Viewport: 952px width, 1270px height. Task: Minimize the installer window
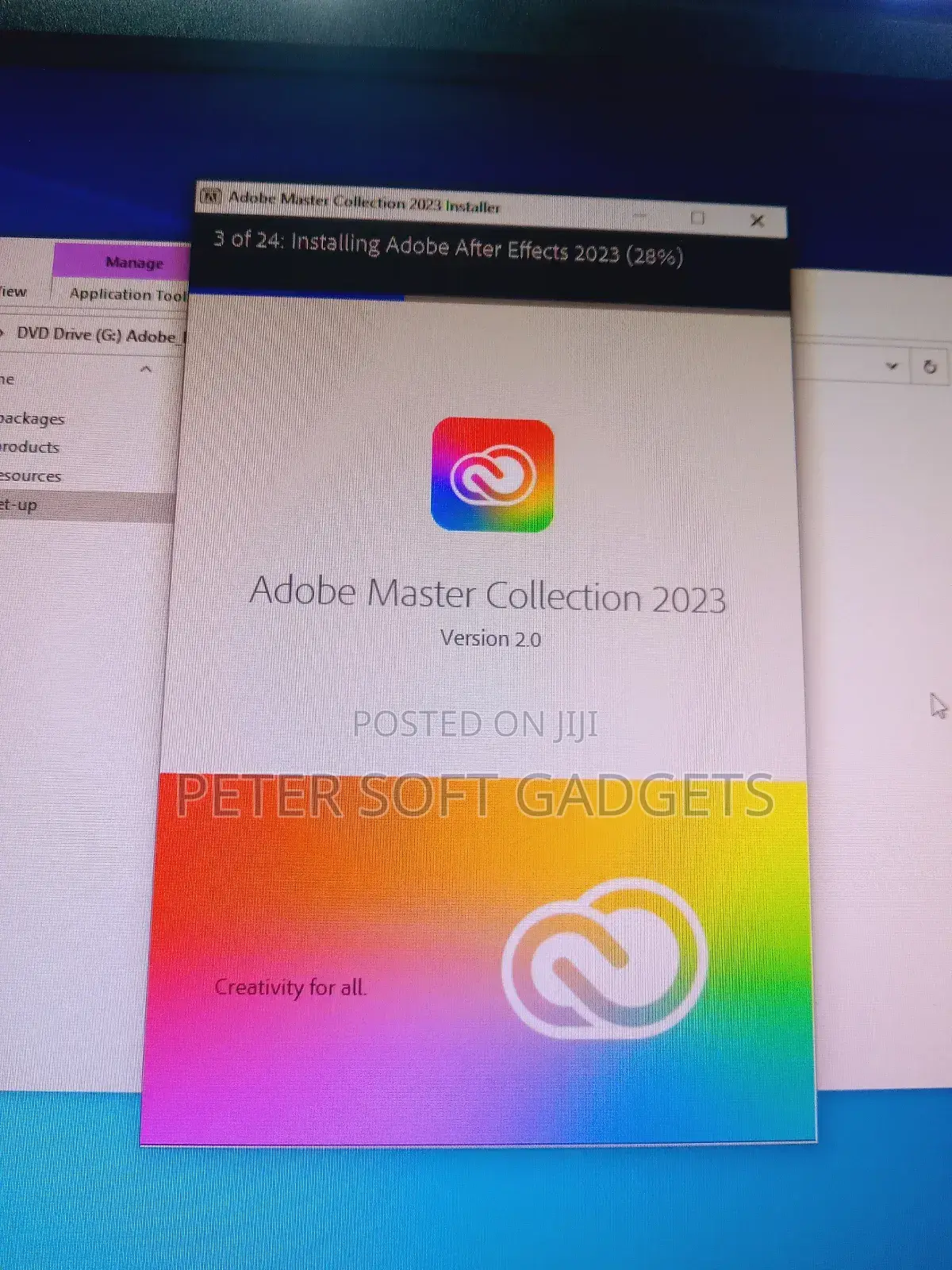coord(641,215)
